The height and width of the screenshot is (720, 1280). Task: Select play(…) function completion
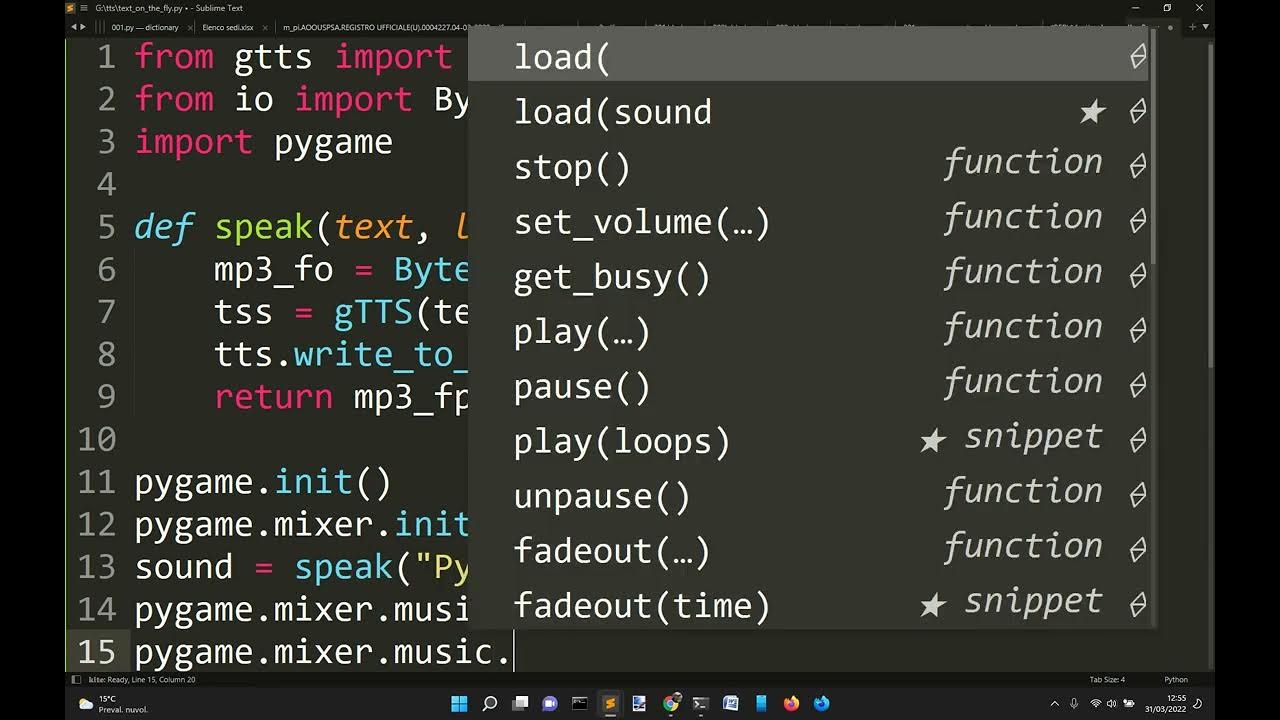[x=808, y=331]
